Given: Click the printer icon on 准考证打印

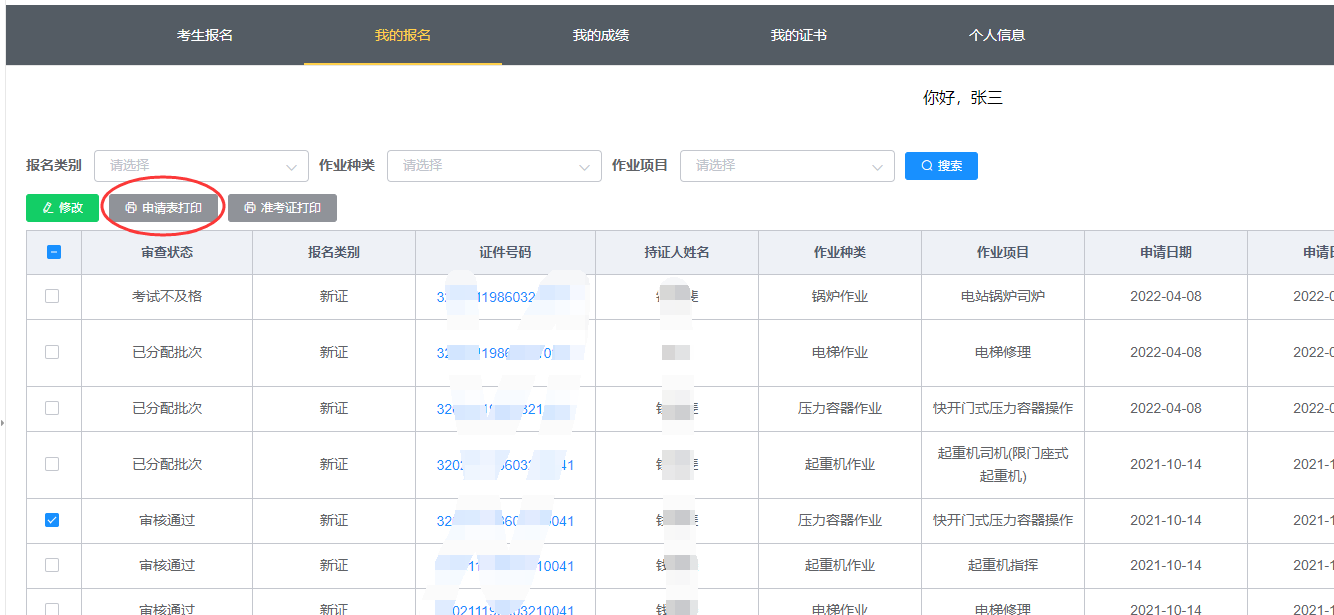Looking at the screenshot, I should pyautogui.click(x=250, y=208).
